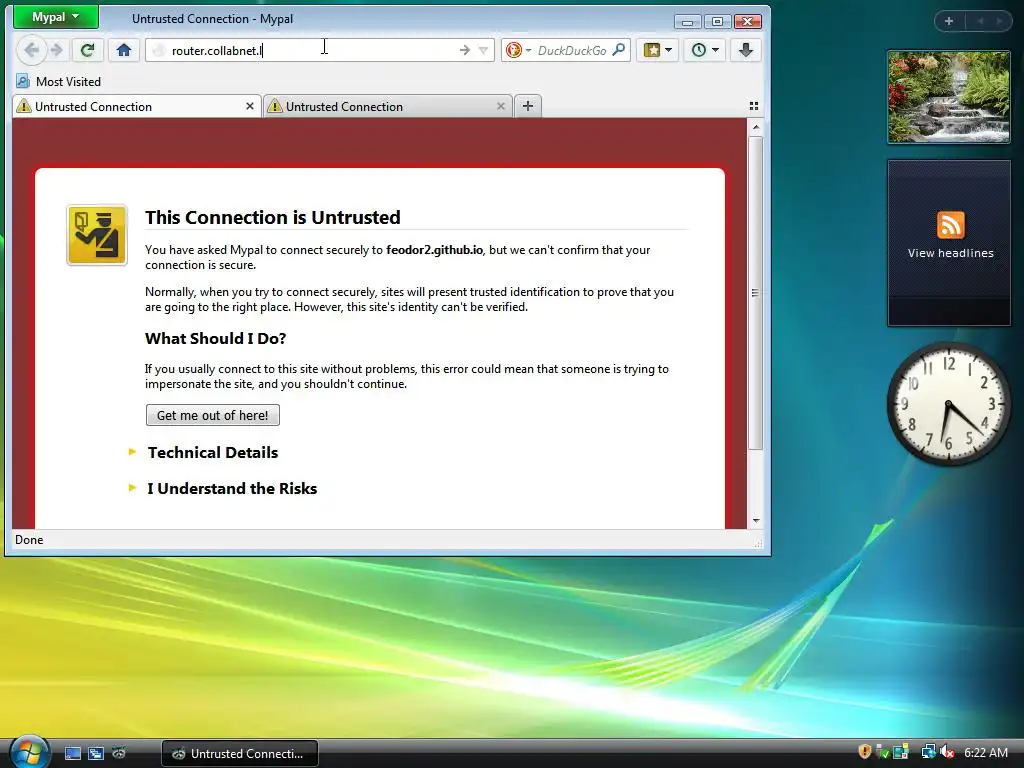Click the Done status bar text
1024x768 pixels.
[x=29, y=540]
